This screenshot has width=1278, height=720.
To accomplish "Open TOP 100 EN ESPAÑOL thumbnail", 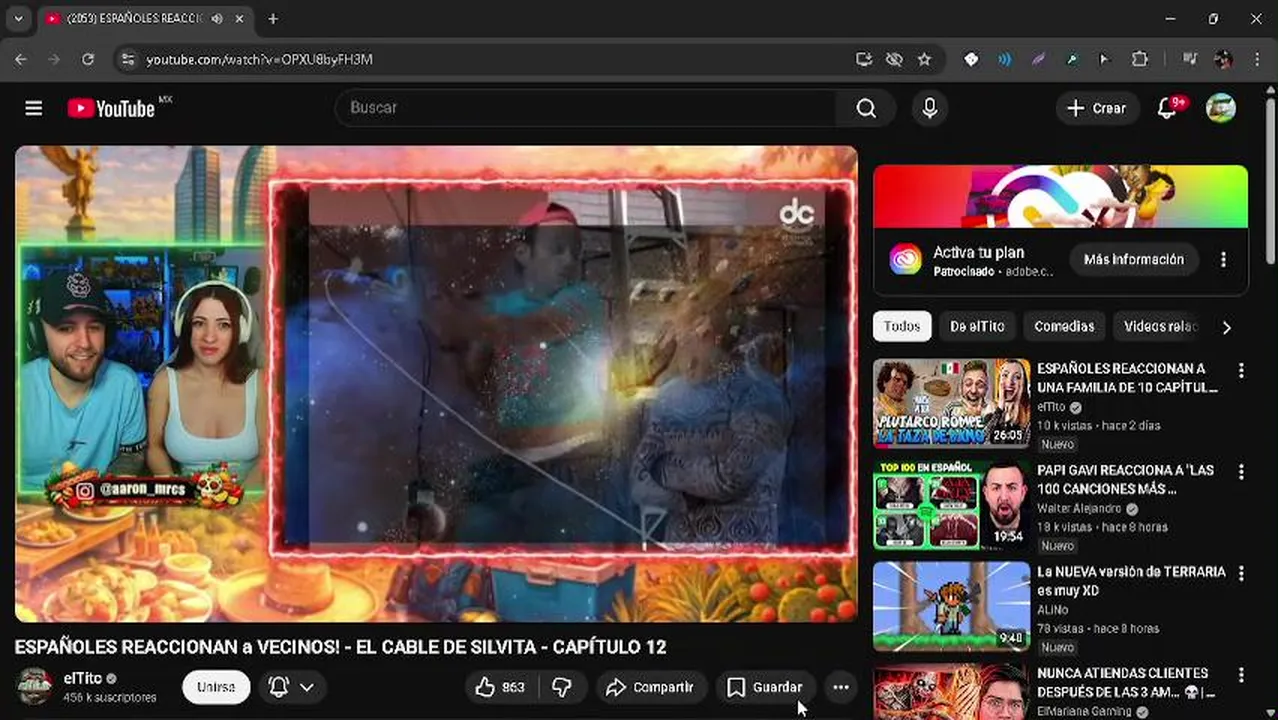I will [952, 505].
